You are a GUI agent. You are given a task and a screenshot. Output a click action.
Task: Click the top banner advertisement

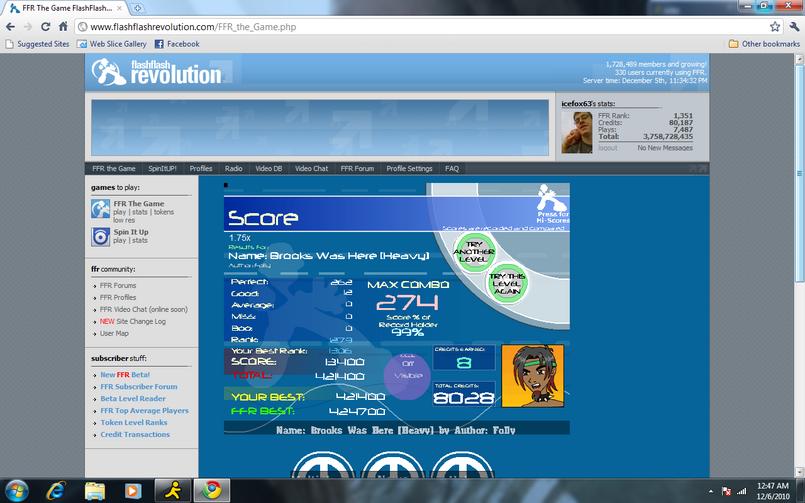[x=320, y=127]
